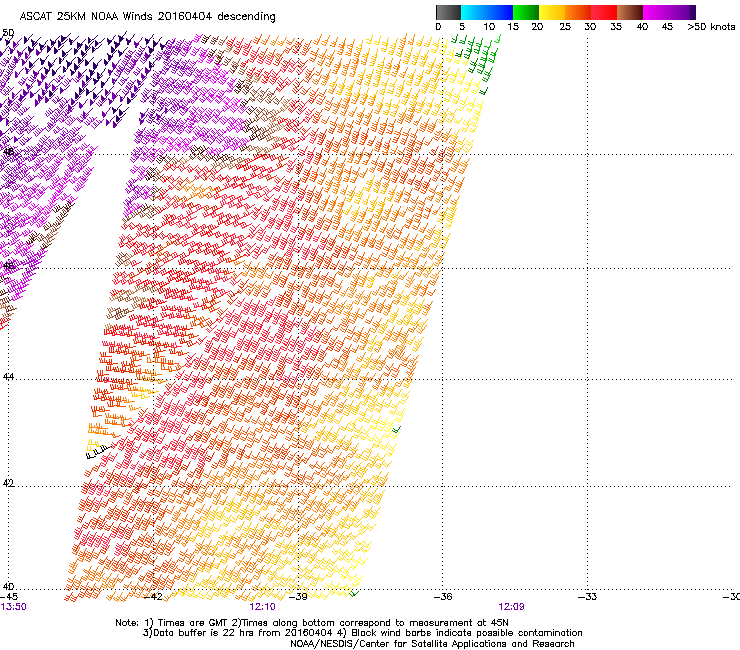The width and height of the screenshot is (740, 650).
Task: Click the latitude label '44'
Action: (x=8, y=377)
